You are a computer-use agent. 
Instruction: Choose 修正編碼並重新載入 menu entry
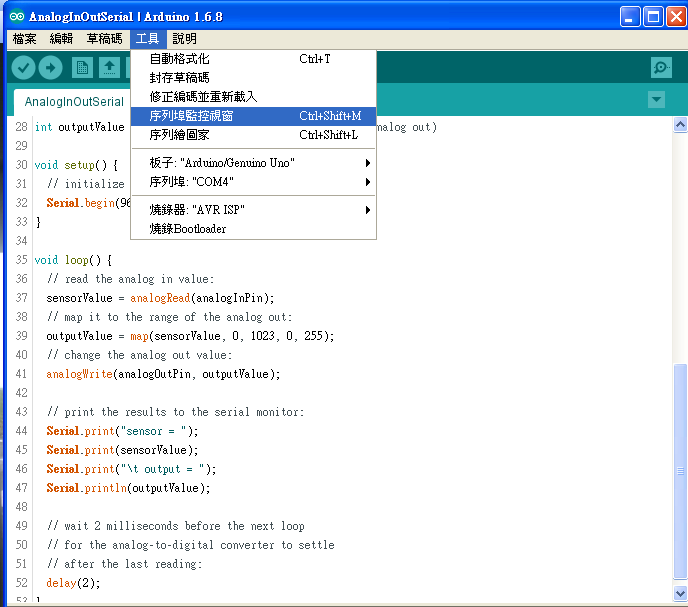(254, 97)
